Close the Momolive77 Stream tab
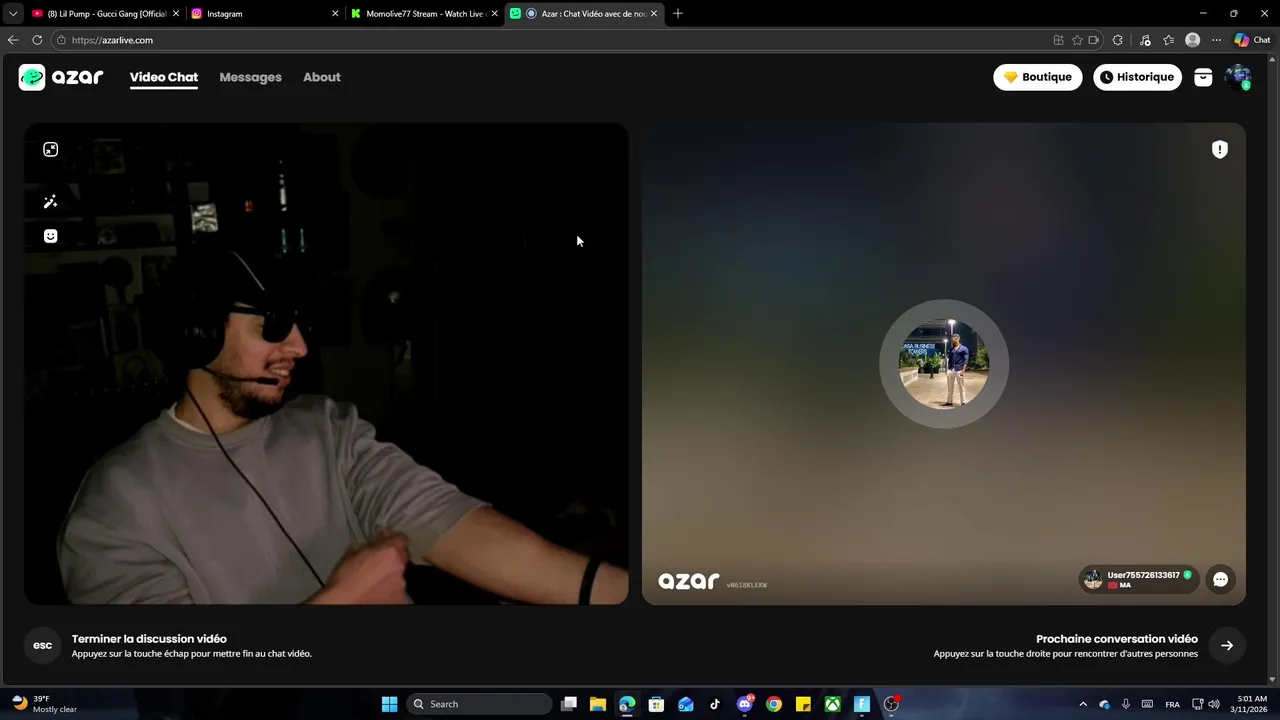 [494, 14]
